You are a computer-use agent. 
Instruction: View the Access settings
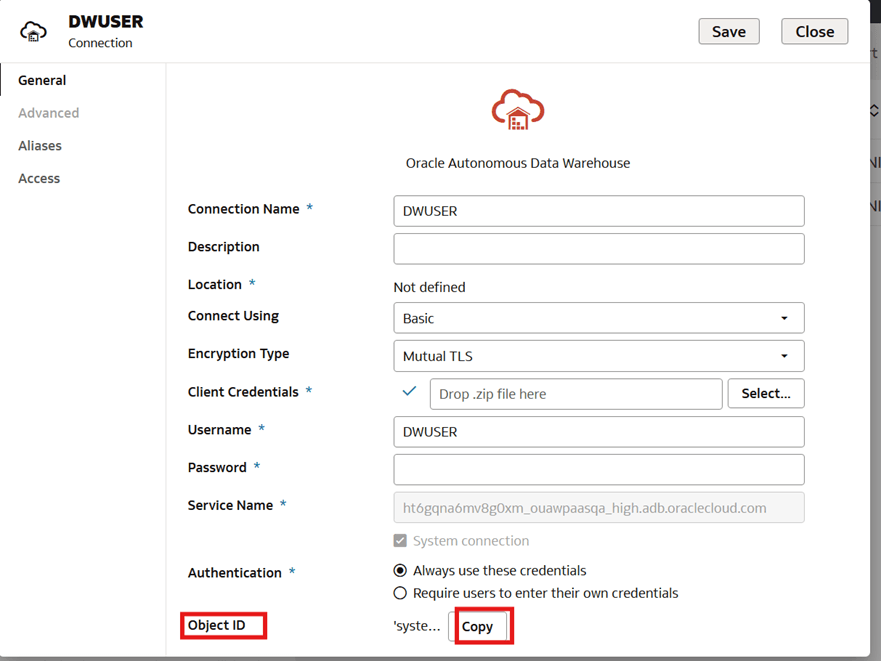(x=39, y=178)
